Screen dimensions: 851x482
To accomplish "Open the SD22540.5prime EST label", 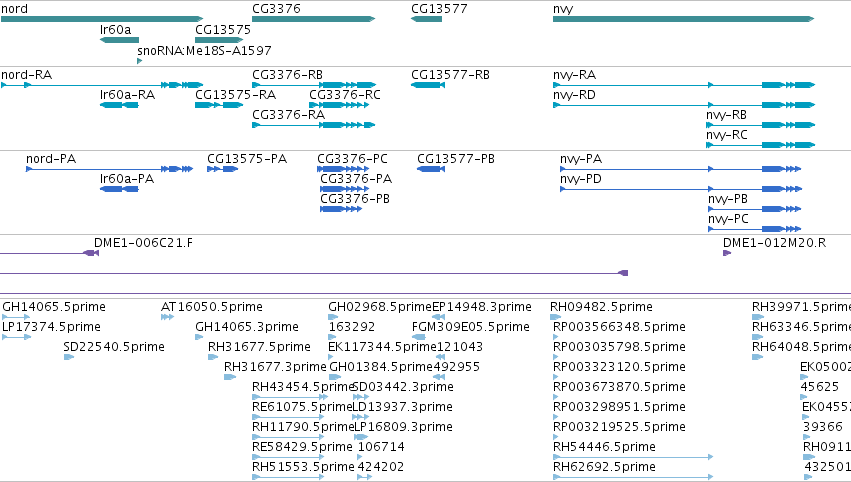I will [x=114, y=347].
